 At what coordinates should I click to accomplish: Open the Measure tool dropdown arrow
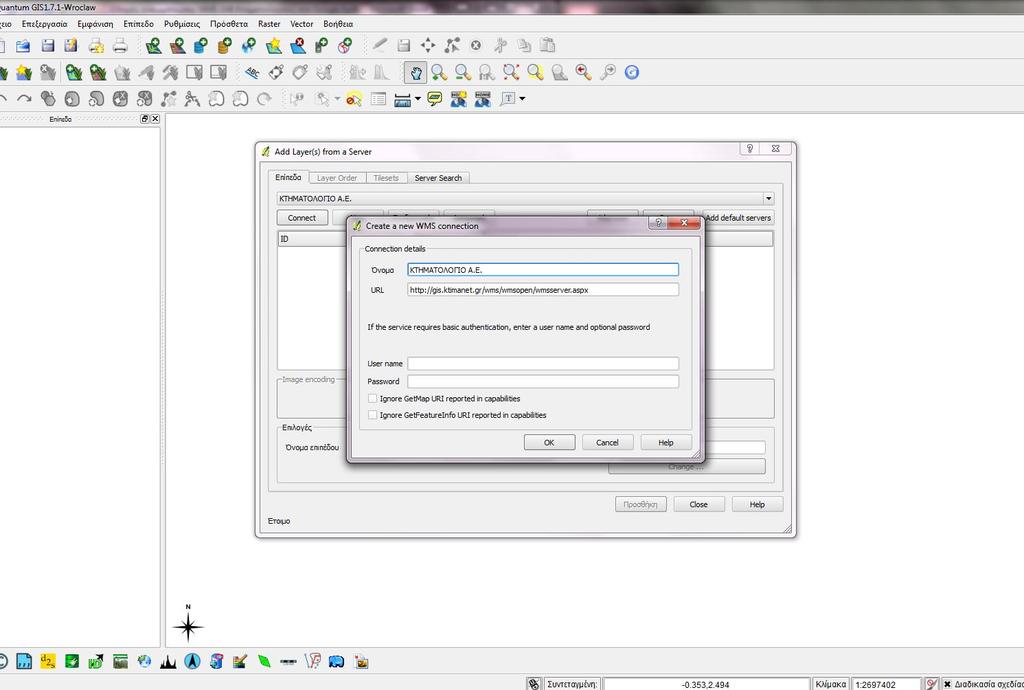click(x=417, y=99)
